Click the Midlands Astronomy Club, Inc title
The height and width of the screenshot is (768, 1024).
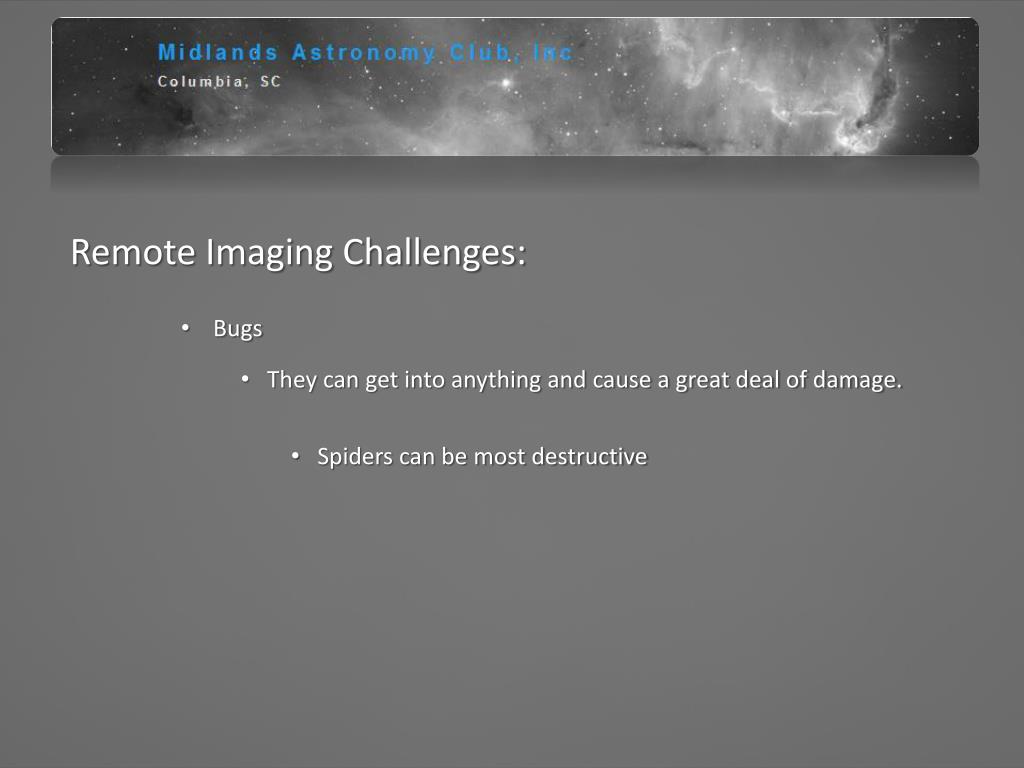365,52
